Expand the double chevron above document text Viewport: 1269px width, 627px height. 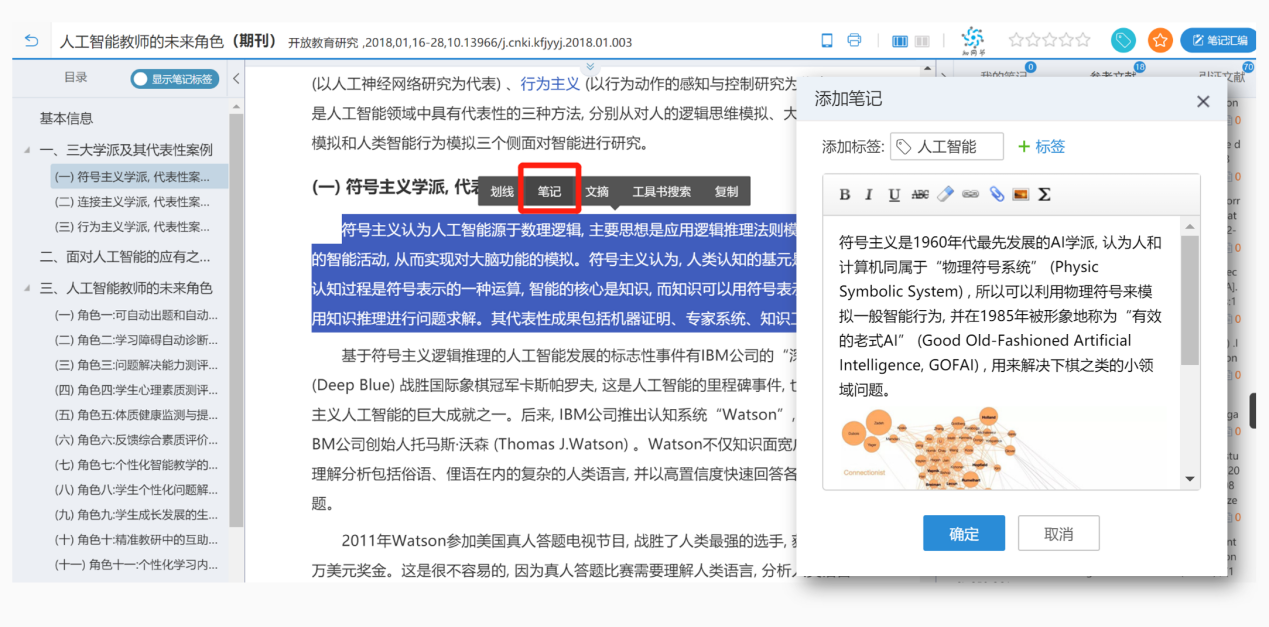tap(590, 66)
